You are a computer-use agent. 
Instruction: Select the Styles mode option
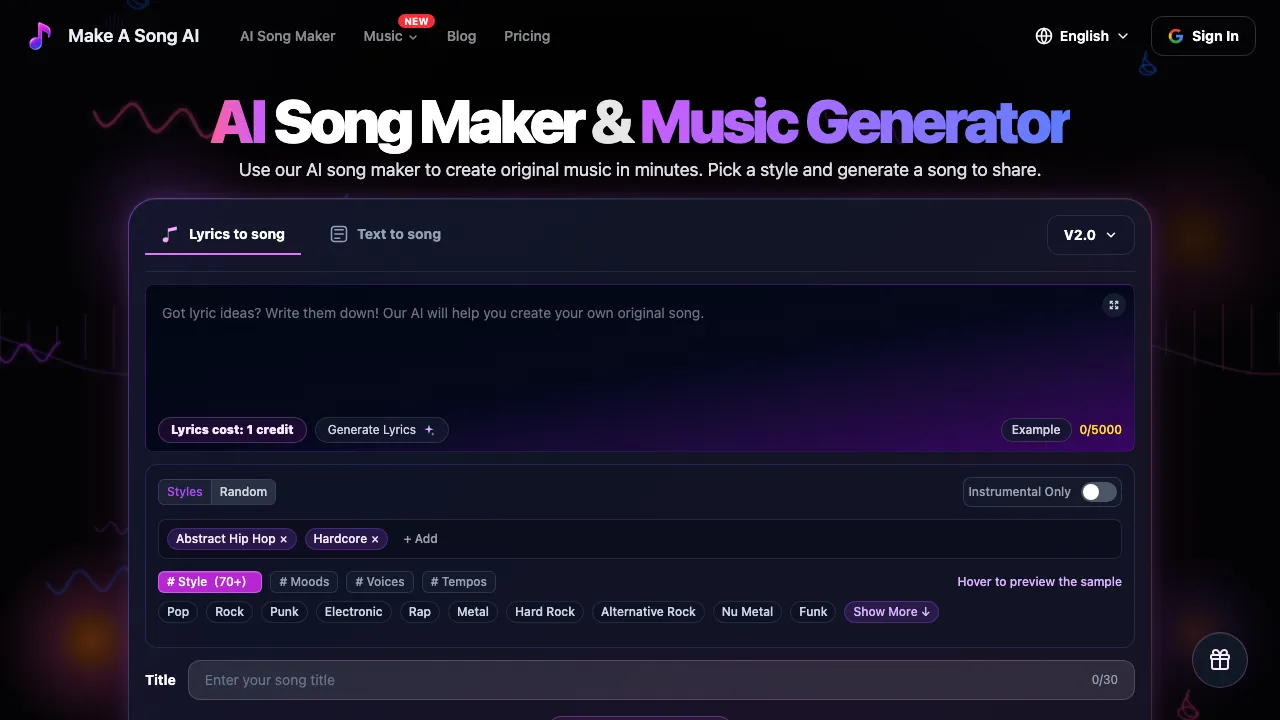[x=185, y=492]
